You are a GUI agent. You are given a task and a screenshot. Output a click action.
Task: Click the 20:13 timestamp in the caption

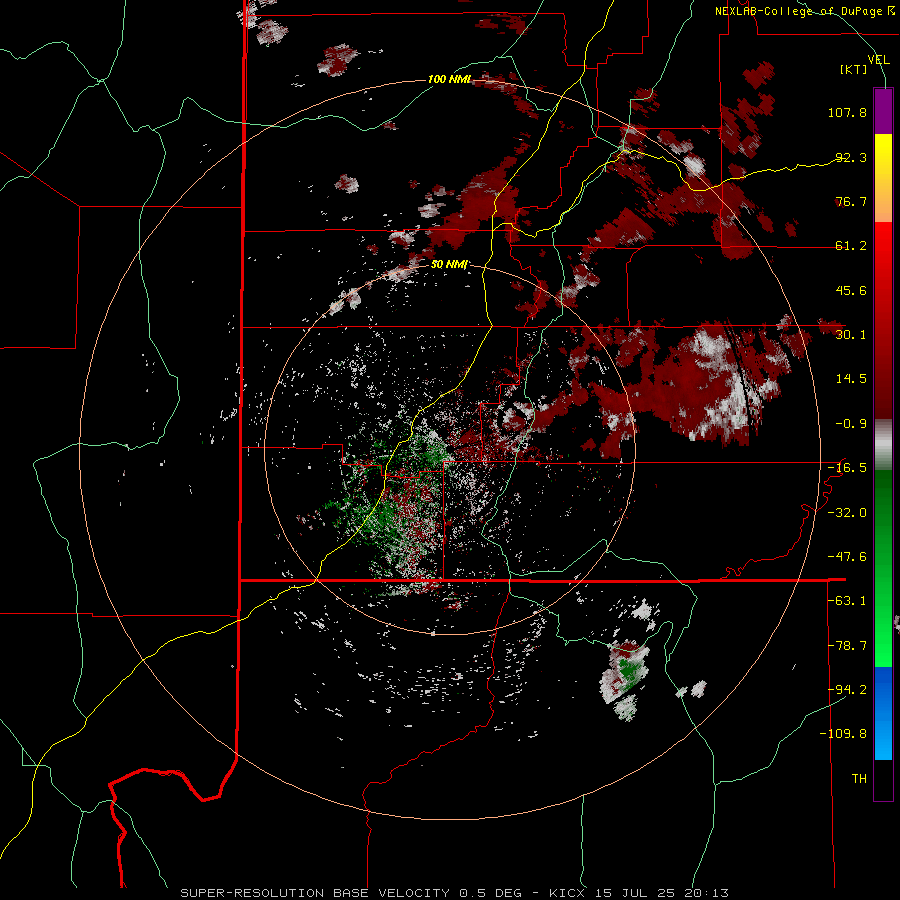707,893
